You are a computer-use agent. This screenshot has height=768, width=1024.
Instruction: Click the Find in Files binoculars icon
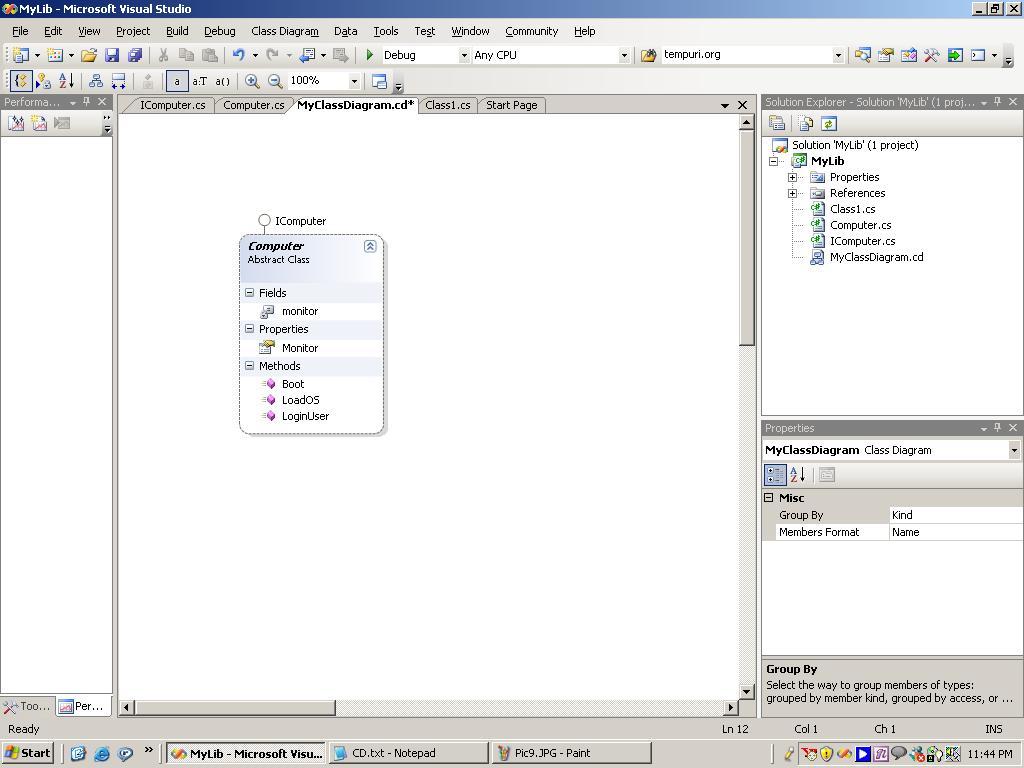tap(648, 56)
